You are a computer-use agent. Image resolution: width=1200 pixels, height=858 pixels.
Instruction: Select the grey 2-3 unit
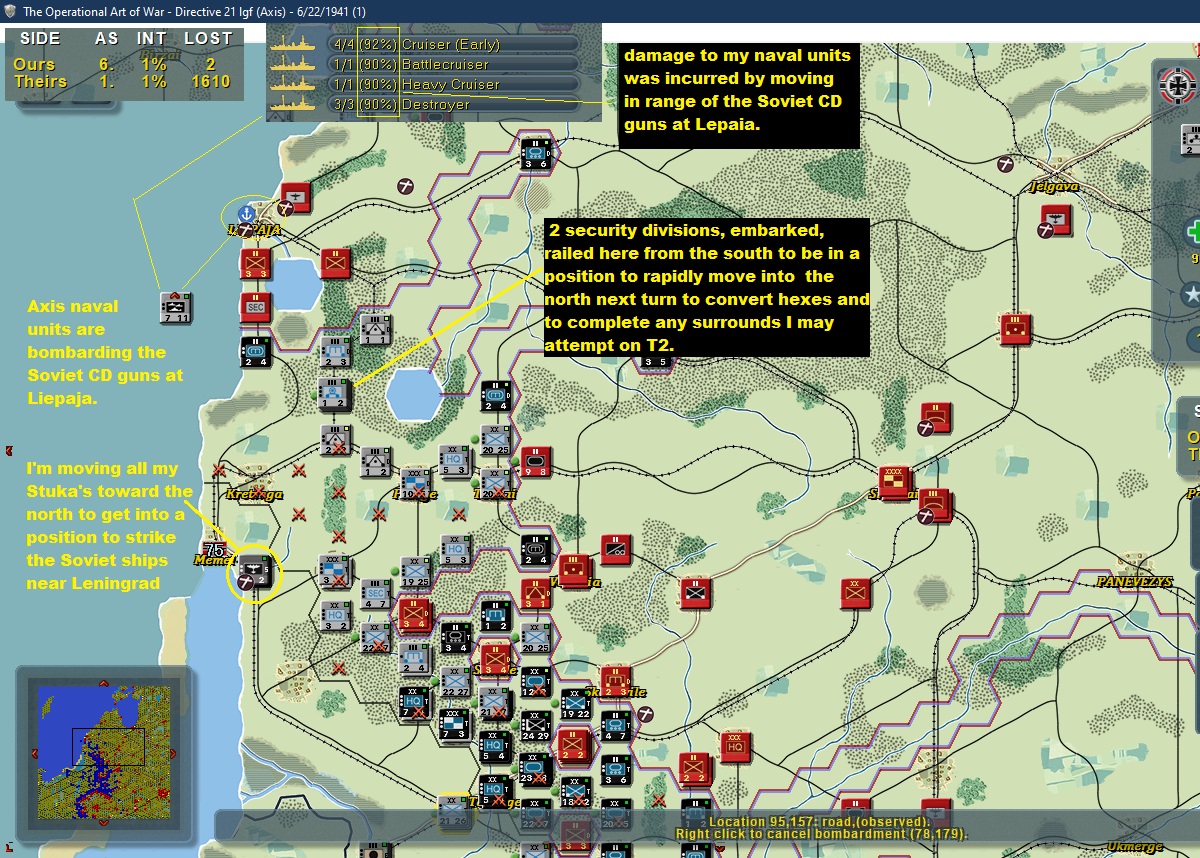coord(335,351)
